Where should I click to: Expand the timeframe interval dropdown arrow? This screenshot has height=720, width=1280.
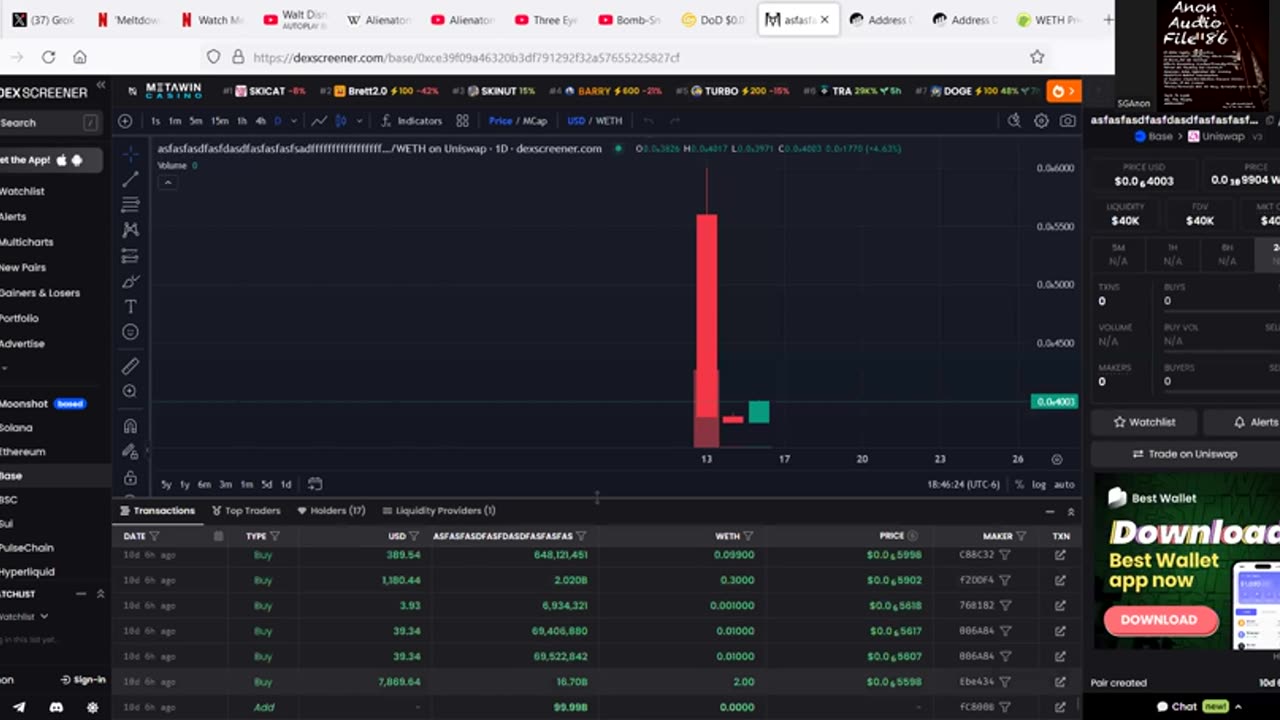pos(293,121)
